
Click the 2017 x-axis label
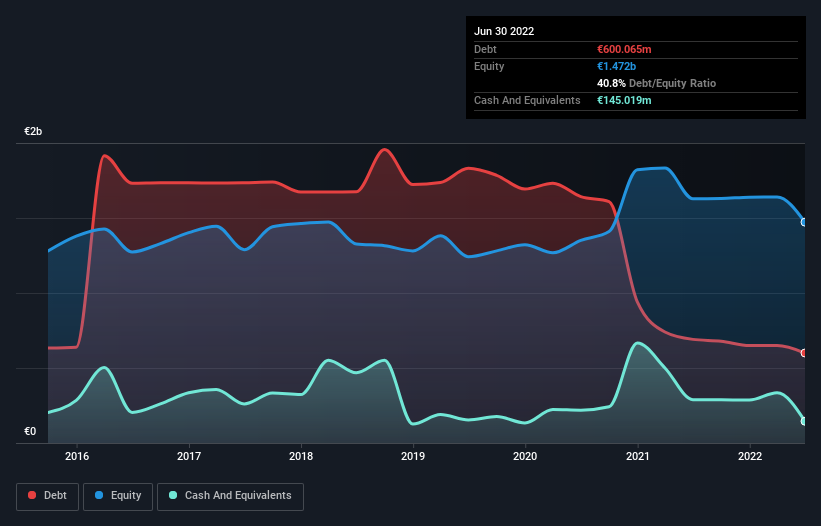189,456
